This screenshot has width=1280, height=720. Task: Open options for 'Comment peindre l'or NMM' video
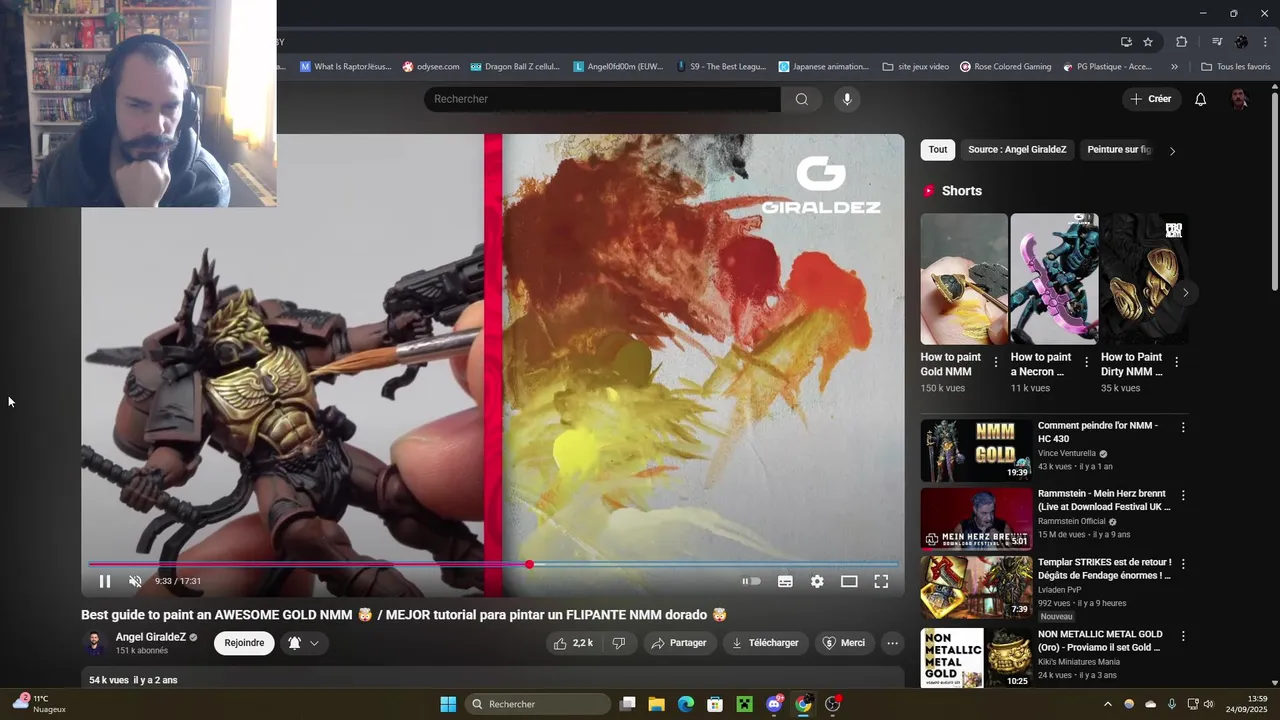coord(1183,427)
